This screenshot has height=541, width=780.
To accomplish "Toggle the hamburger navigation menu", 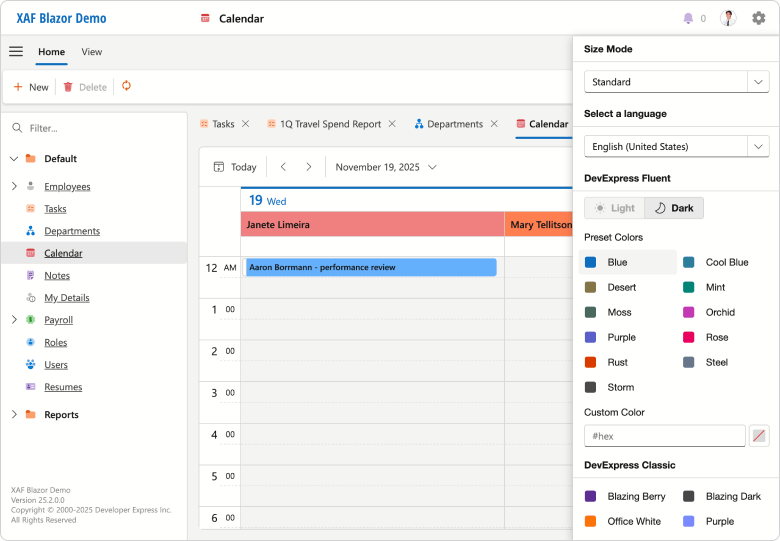I will coord(16,52).
